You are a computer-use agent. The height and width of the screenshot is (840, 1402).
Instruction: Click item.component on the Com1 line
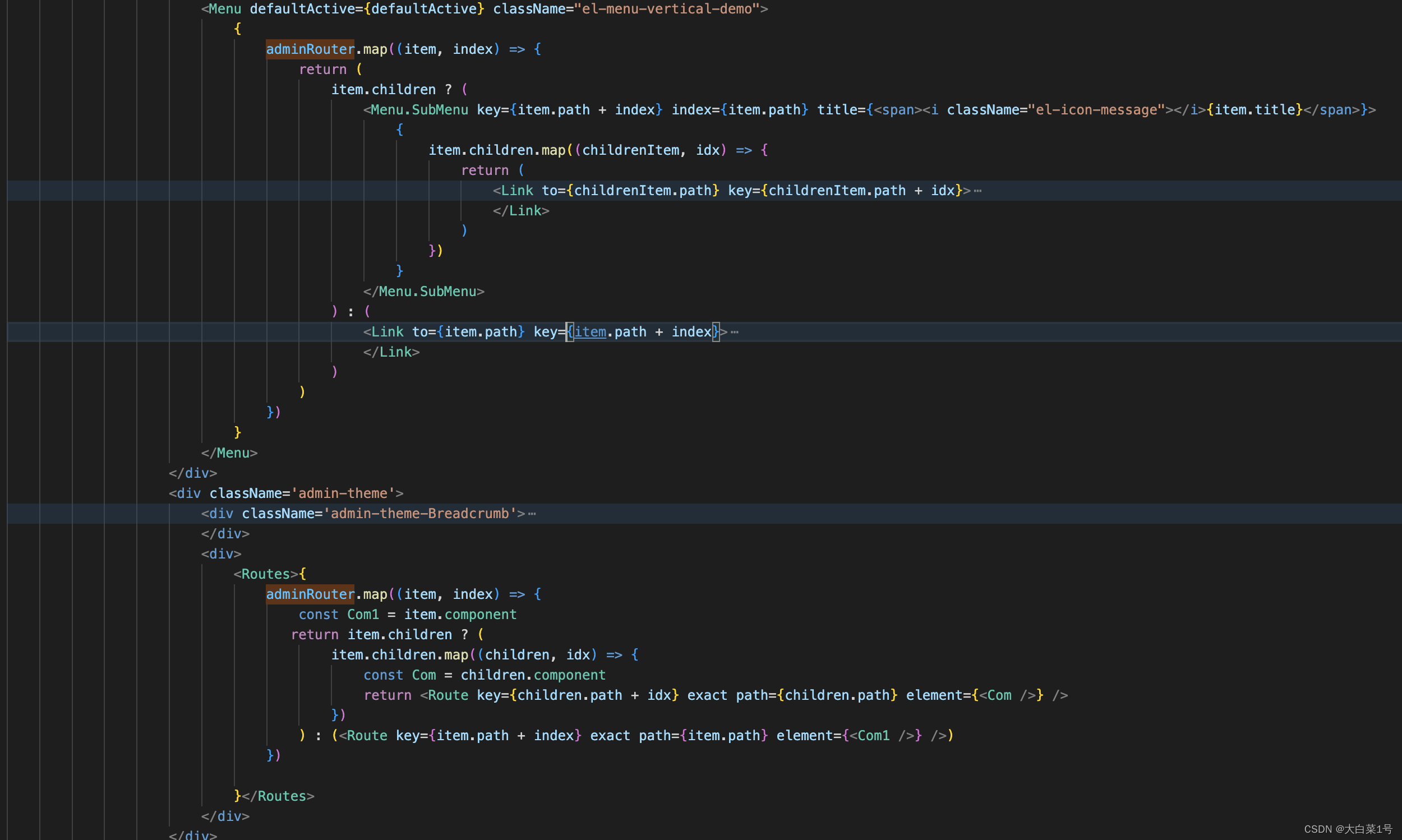point(460,615)
